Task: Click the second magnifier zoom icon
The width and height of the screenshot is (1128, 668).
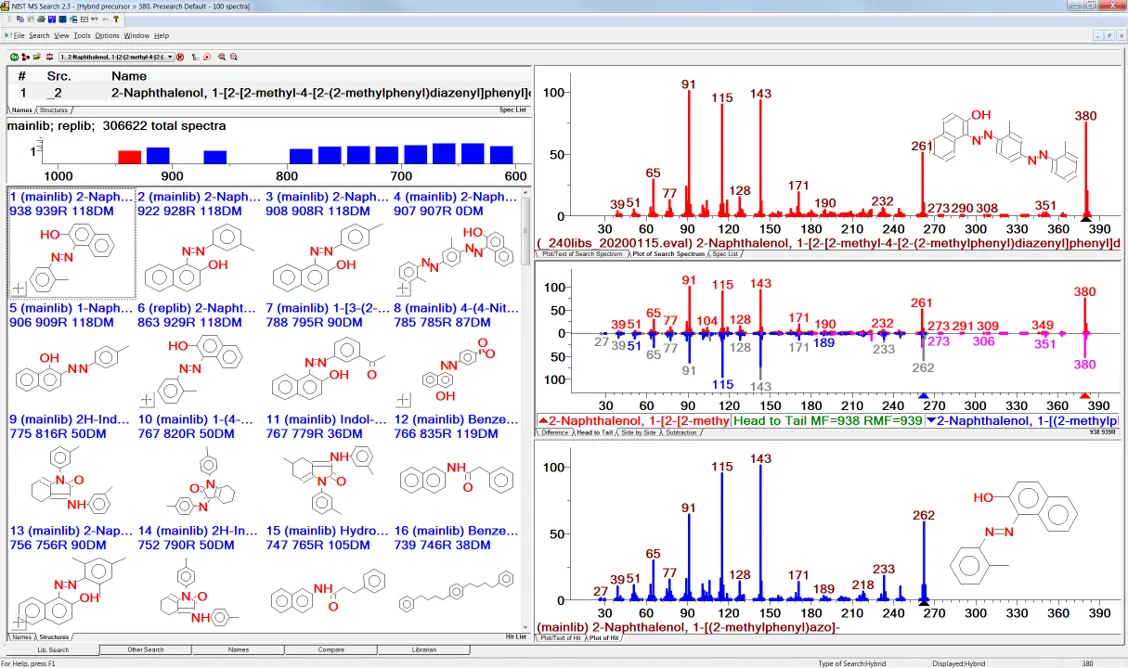Action: click(234, 57)
